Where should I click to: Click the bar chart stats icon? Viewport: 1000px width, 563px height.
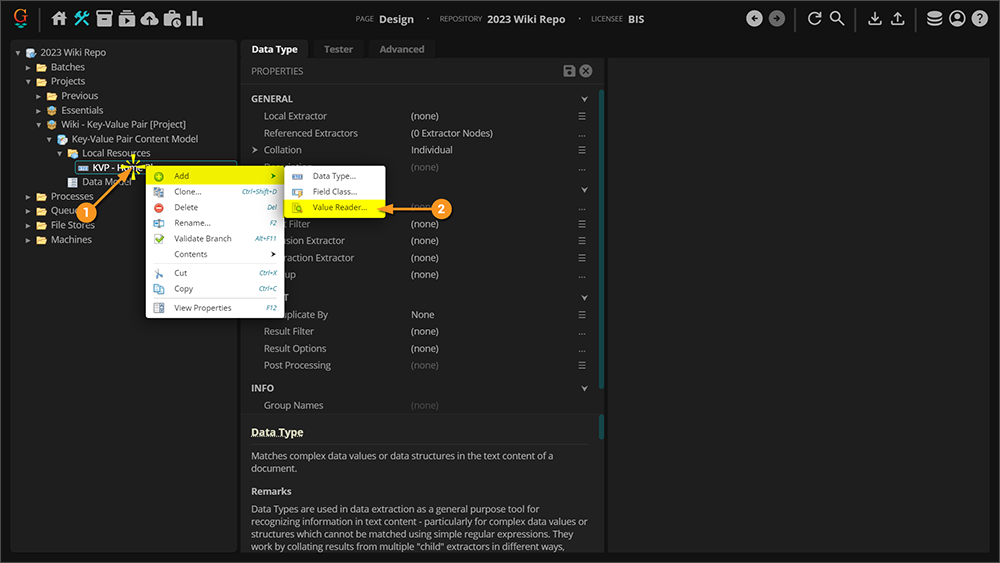click(x=194, y=19)
